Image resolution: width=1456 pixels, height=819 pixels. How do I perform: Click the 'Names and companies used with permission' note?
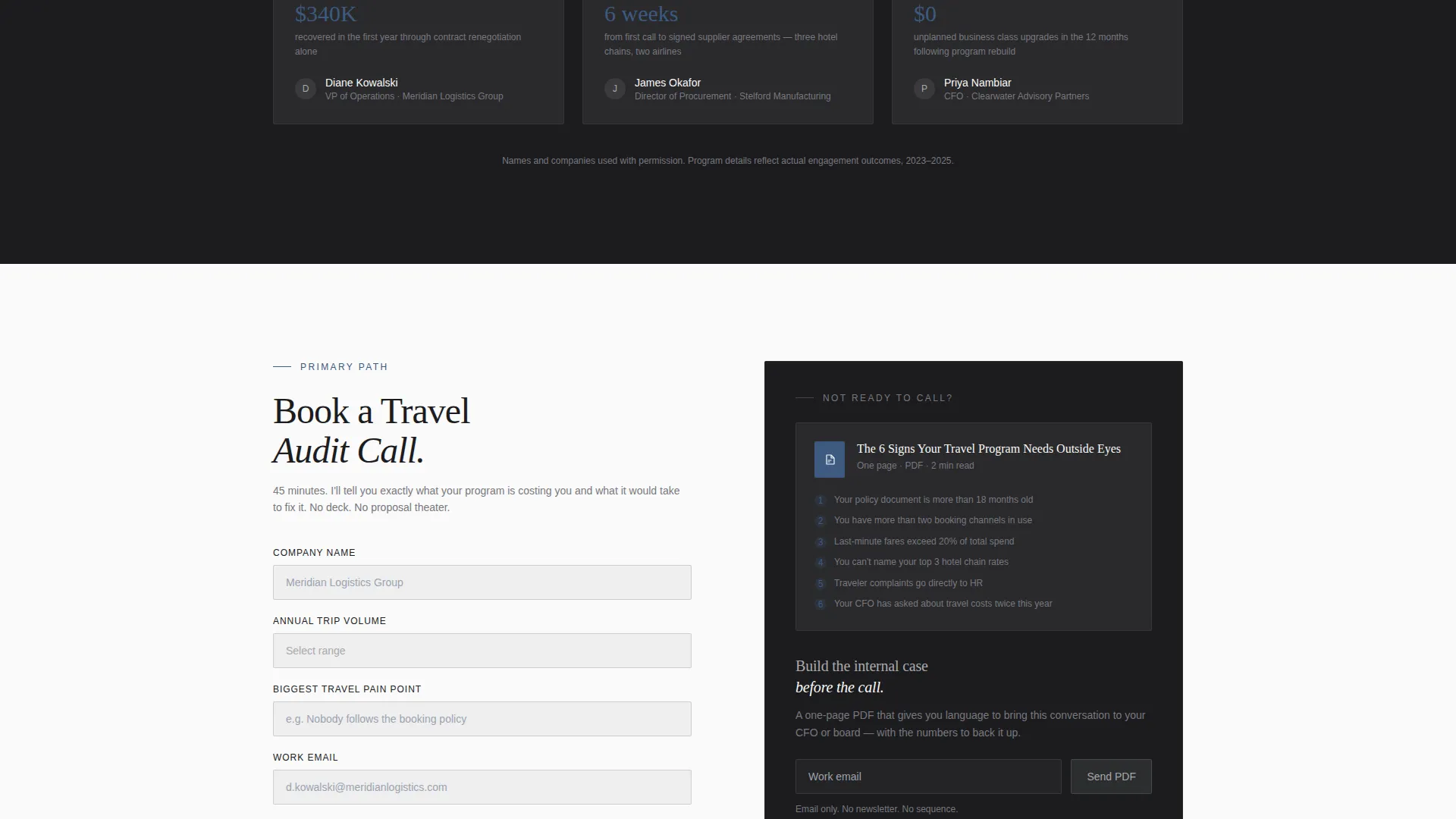pyautogui.click(x=728, y=161)
